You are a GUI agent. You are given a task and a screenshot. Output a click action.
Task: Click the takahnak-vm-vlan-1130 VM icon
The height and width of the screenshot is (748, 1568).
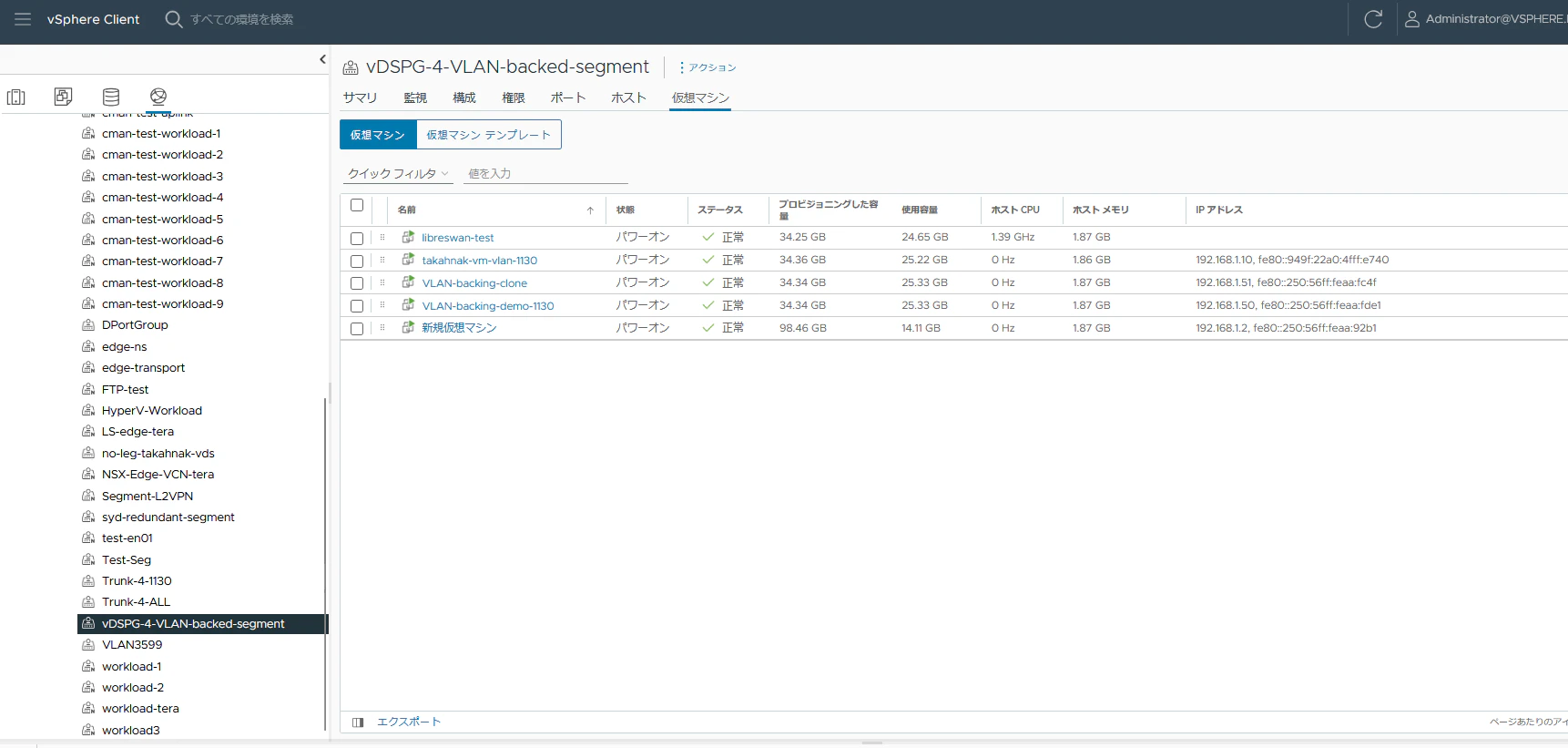(x=408, y=260)
